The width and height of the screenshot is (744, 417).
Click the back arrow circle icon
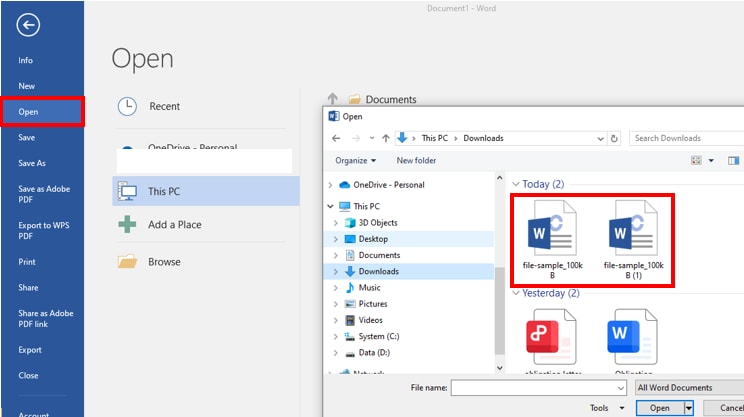[x=28, y=25]
